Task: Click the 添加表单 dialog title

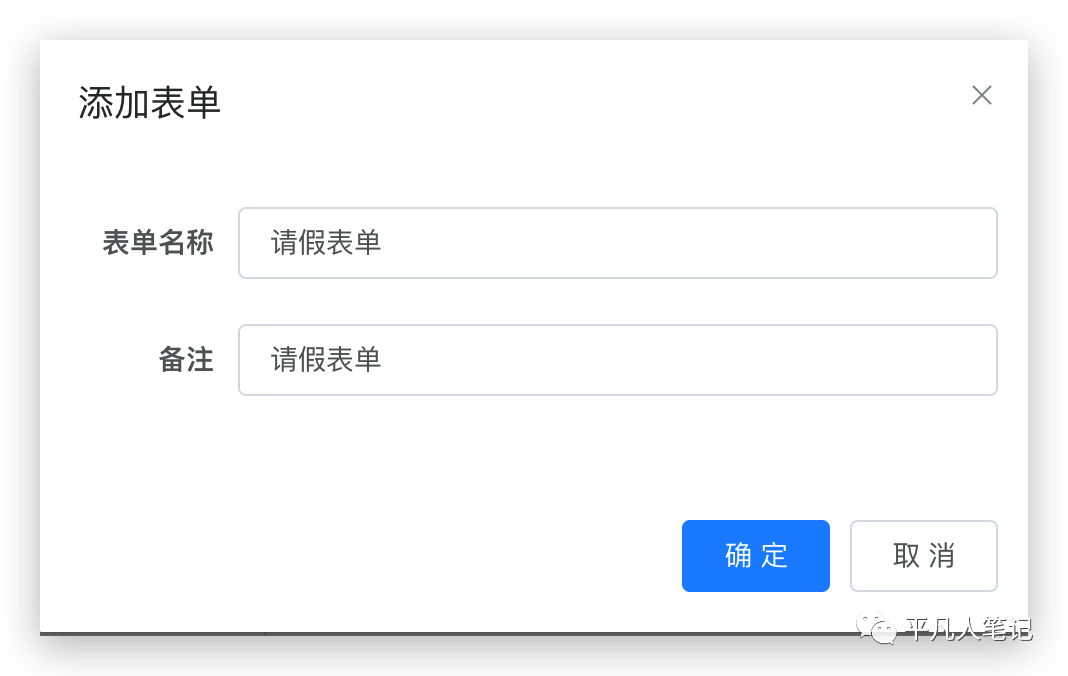Action: pyautogui.click(x=149, y=103)
